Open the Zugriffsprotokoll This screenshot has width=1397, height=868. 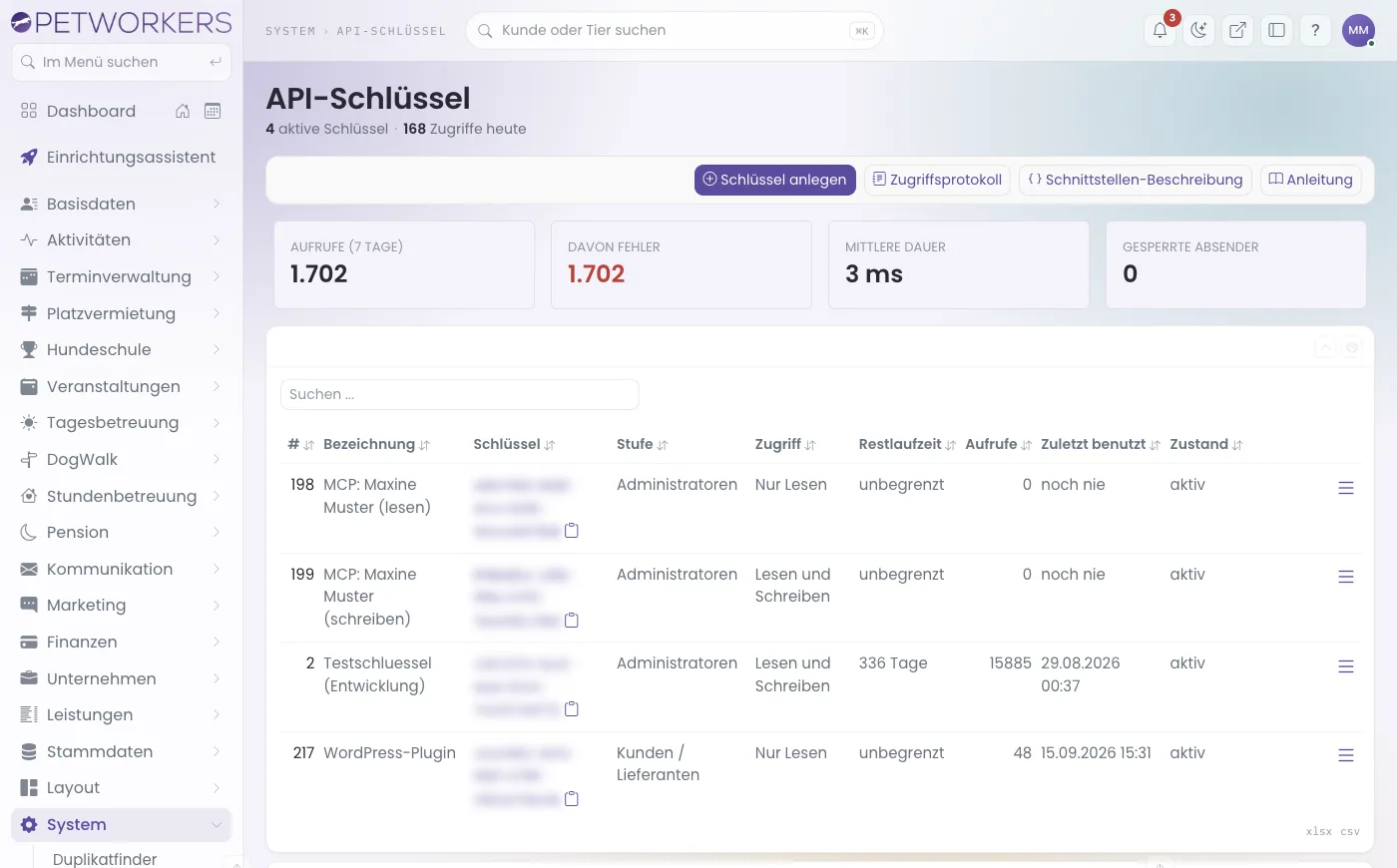937,180
